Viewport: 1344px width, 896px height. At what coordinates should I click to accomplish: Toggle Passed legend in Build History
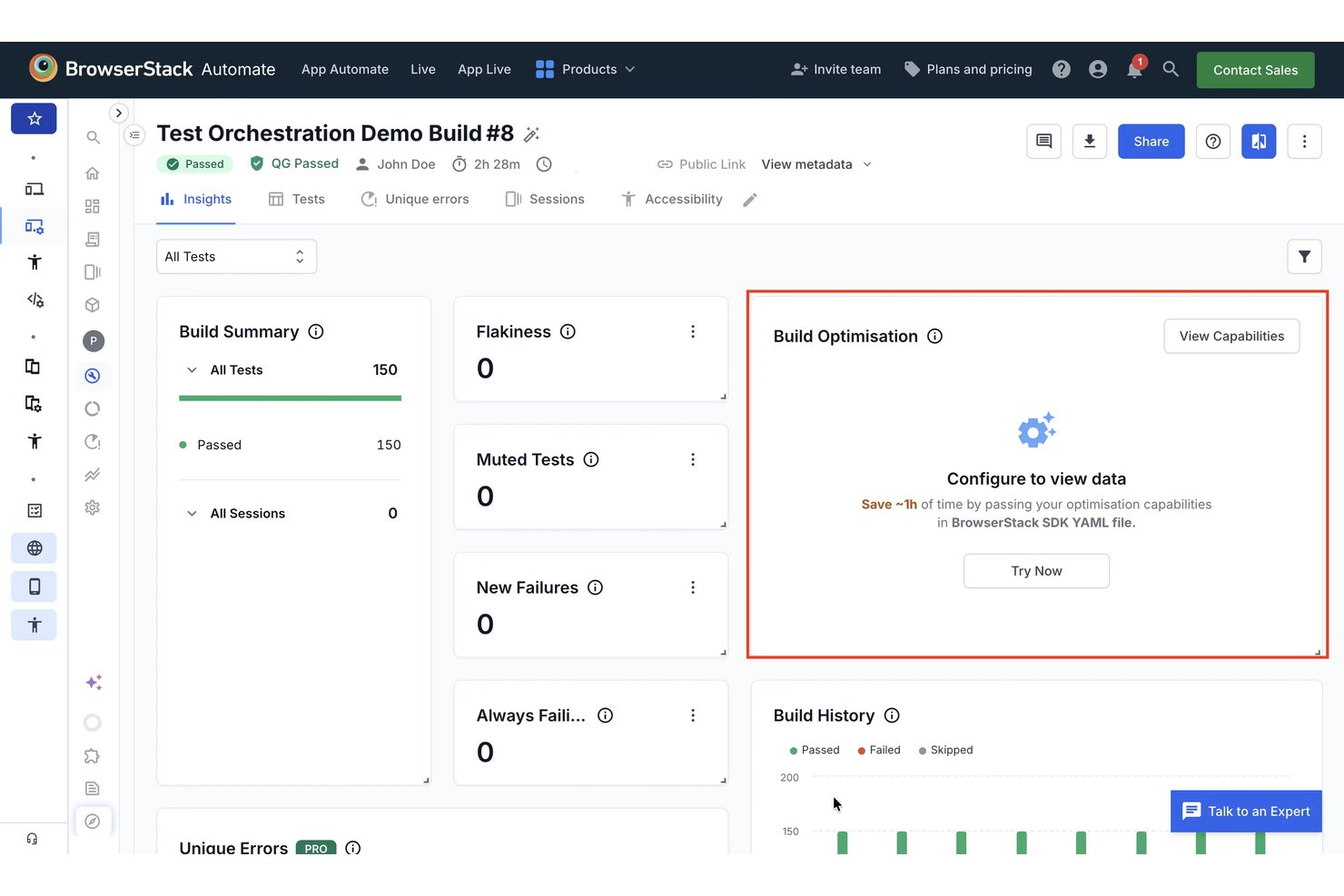coord(815,750)
